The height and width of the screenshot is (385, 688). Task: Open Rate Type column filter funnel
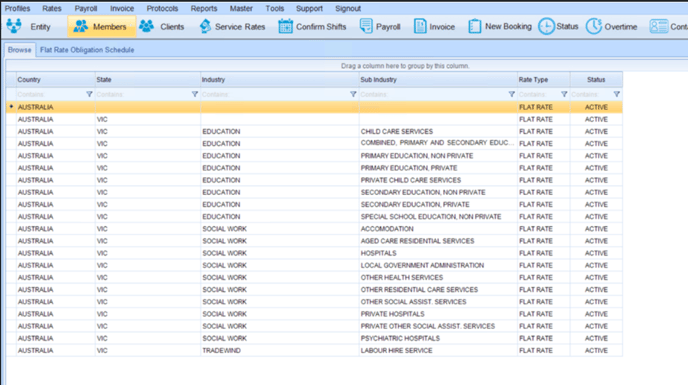point(564,94)
